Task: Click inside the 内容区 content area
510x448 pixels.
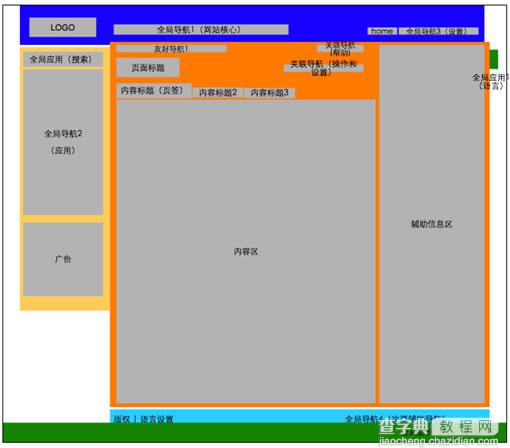Action: click(246, 251)
